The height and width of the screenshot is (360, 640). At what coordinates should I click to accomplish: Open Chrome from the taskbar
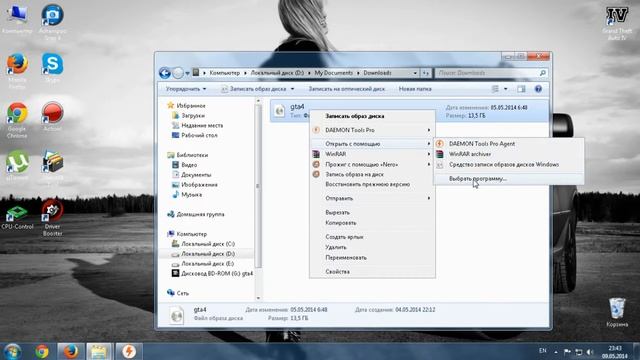pos(42,351)
